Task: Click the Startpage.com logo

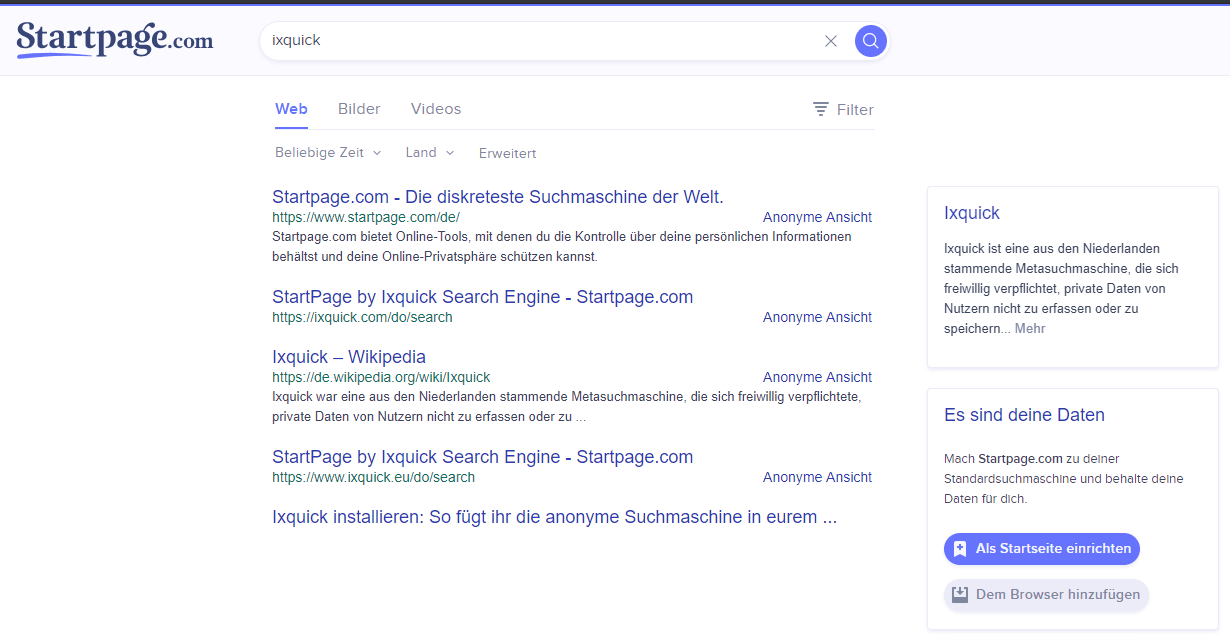Action: coord(115,40)
